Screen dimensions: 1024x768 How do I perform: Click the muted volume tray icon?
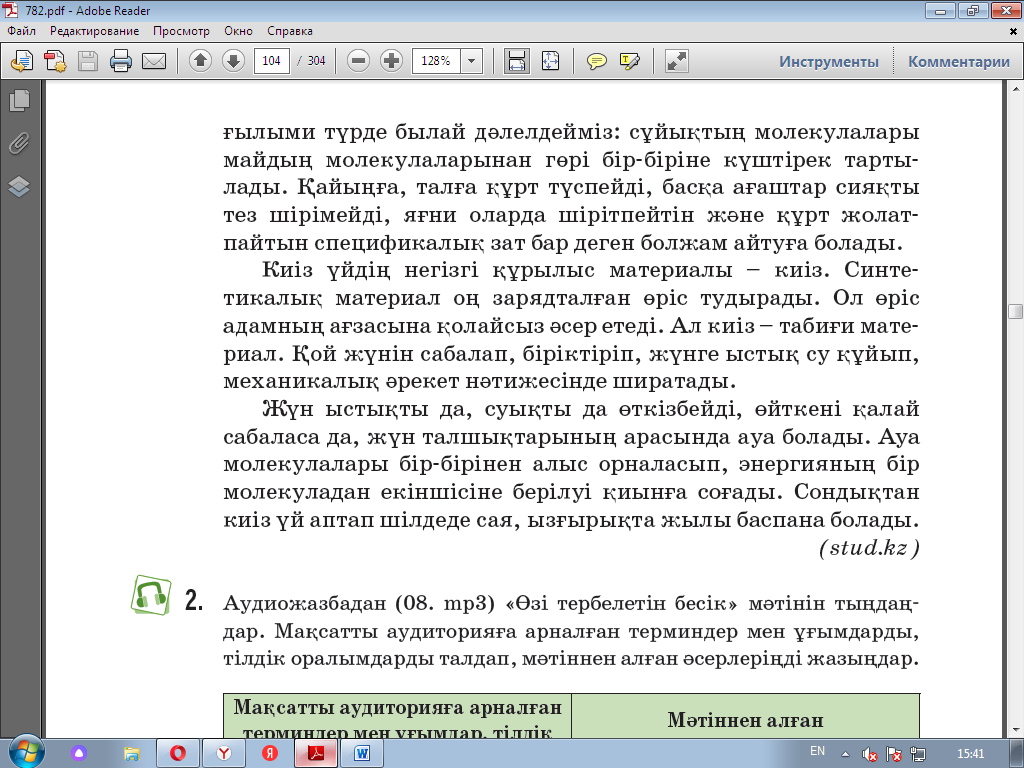[x=869, y=754]
